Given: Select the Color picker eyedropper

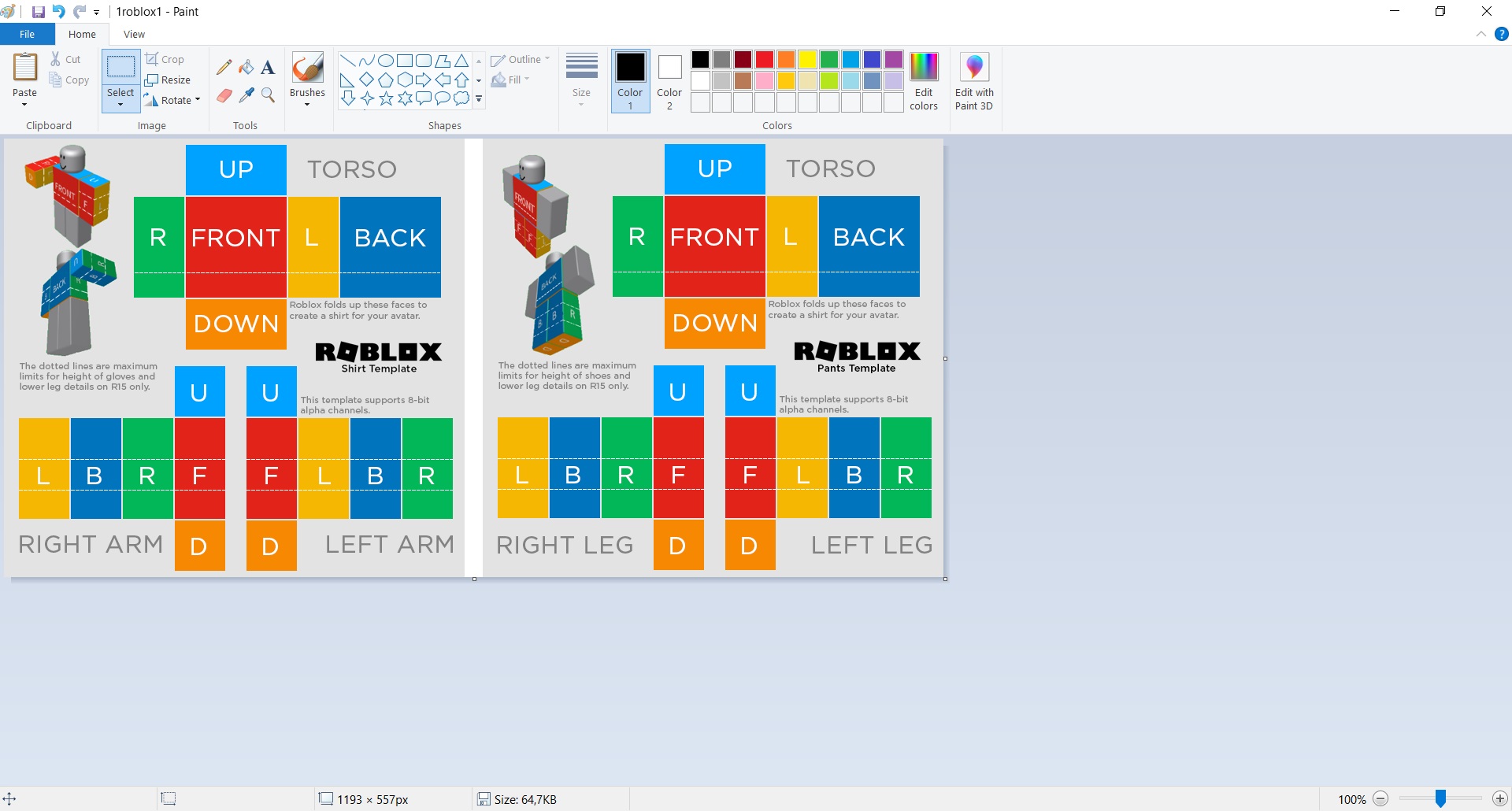Looking at the screenshot, I should pos(246,95).
